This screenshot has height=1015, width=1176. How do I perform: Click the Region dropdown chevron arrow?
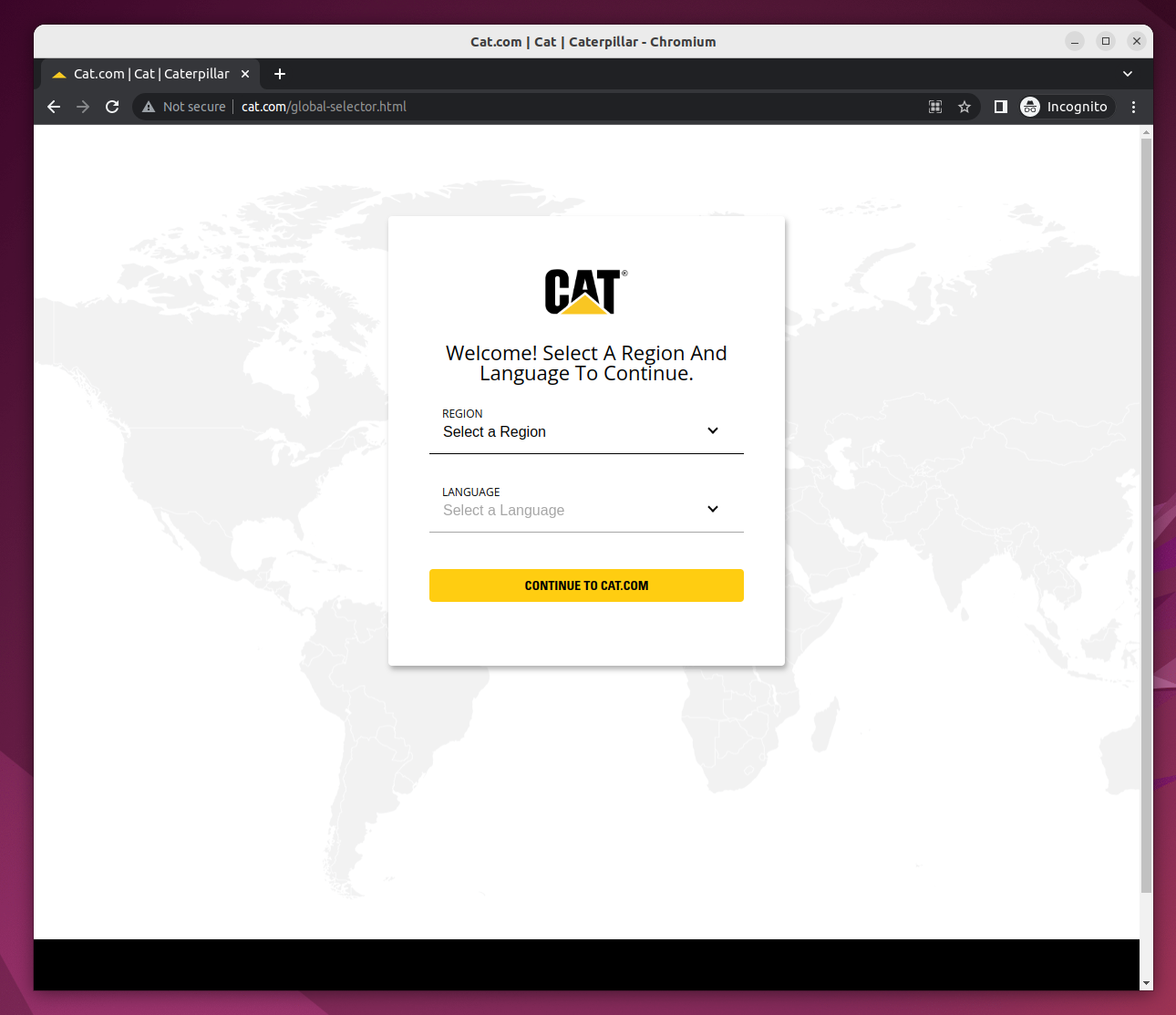pyautogui.click(x=713, y=430)
